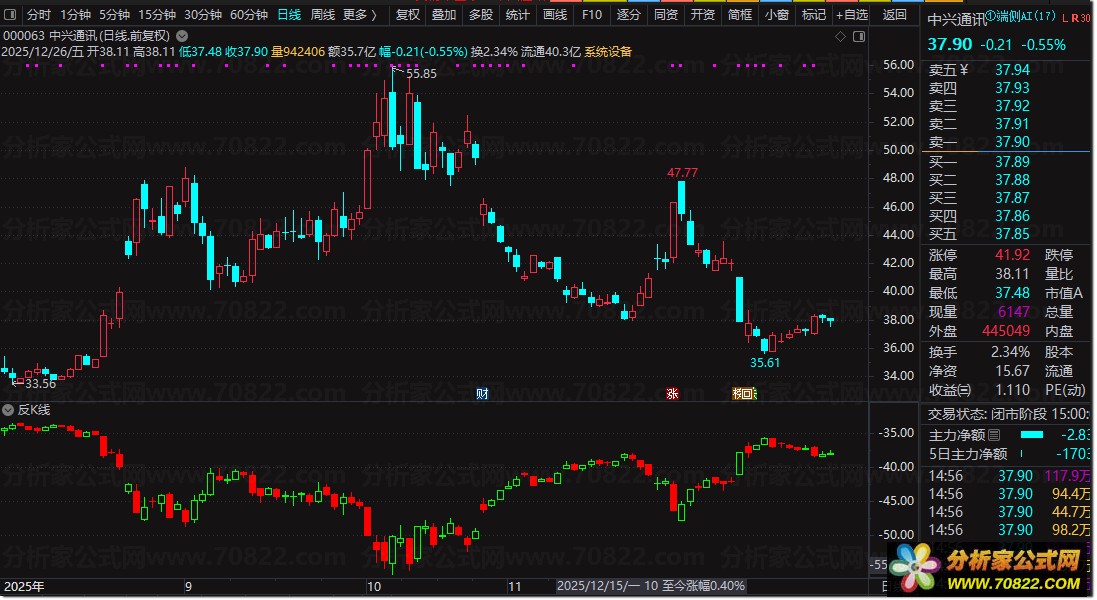Click the 现量 6147 value
This screenshot has width=1097, height=600.
click(x=1014, y=312)
